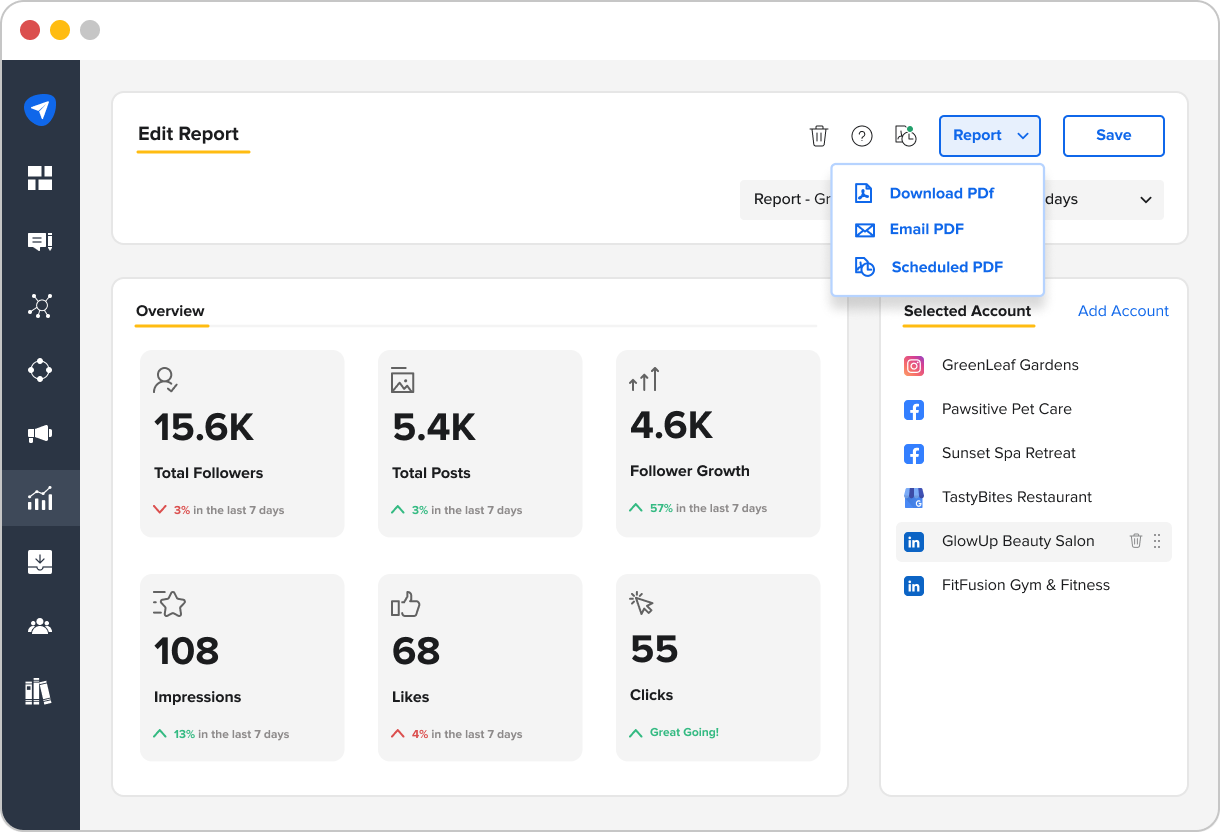Click the Impressions star icon
Screen dimensions: 1220x832
[170, 603]
